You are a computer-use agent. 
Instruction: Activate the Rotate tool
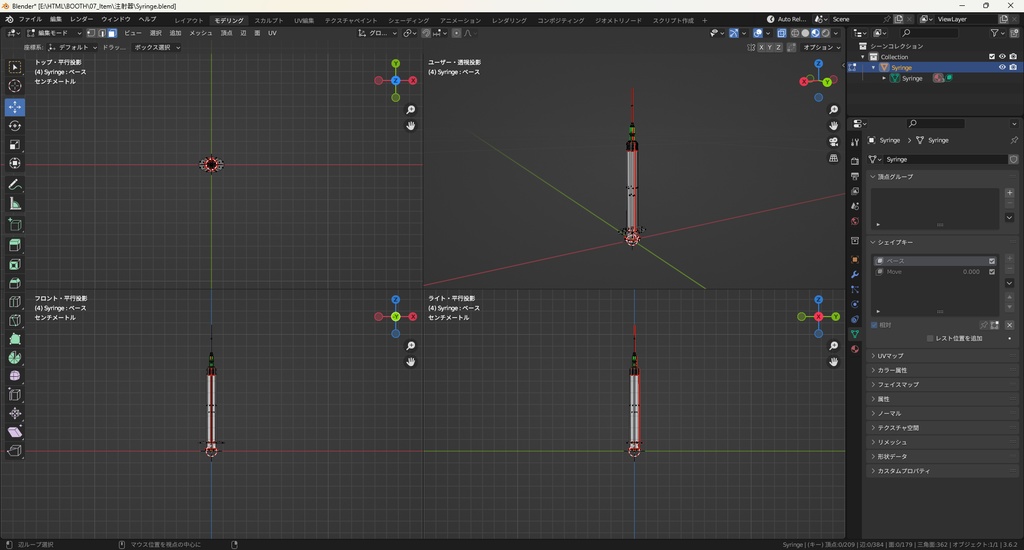pyautogui.click(x=15, y=126)
